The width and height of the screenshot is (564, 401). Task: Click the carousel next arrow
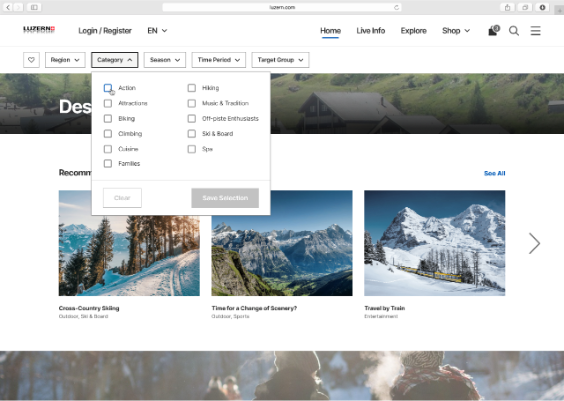click(x=534, y=243)
